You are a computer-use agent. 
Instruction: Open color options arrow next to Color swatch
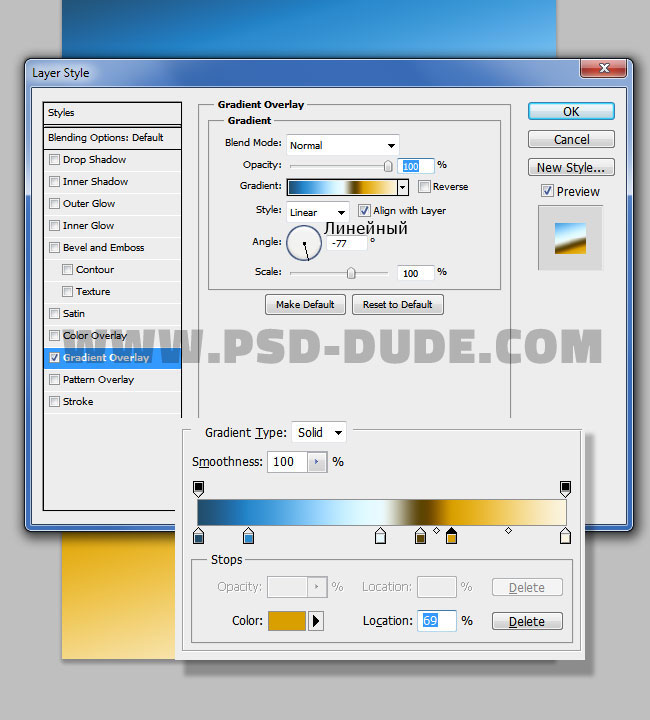click(x=316, y=621)
